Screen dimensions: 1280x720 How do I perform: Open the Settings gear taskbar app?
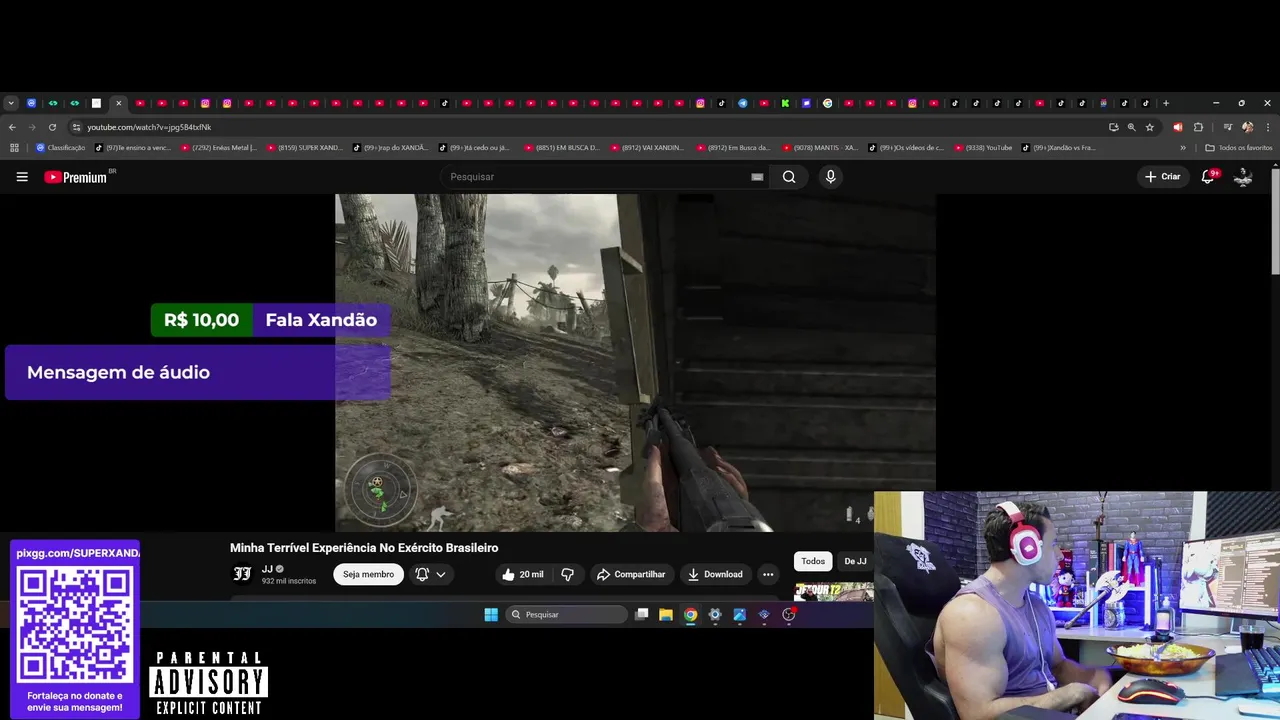click(715, 615)
